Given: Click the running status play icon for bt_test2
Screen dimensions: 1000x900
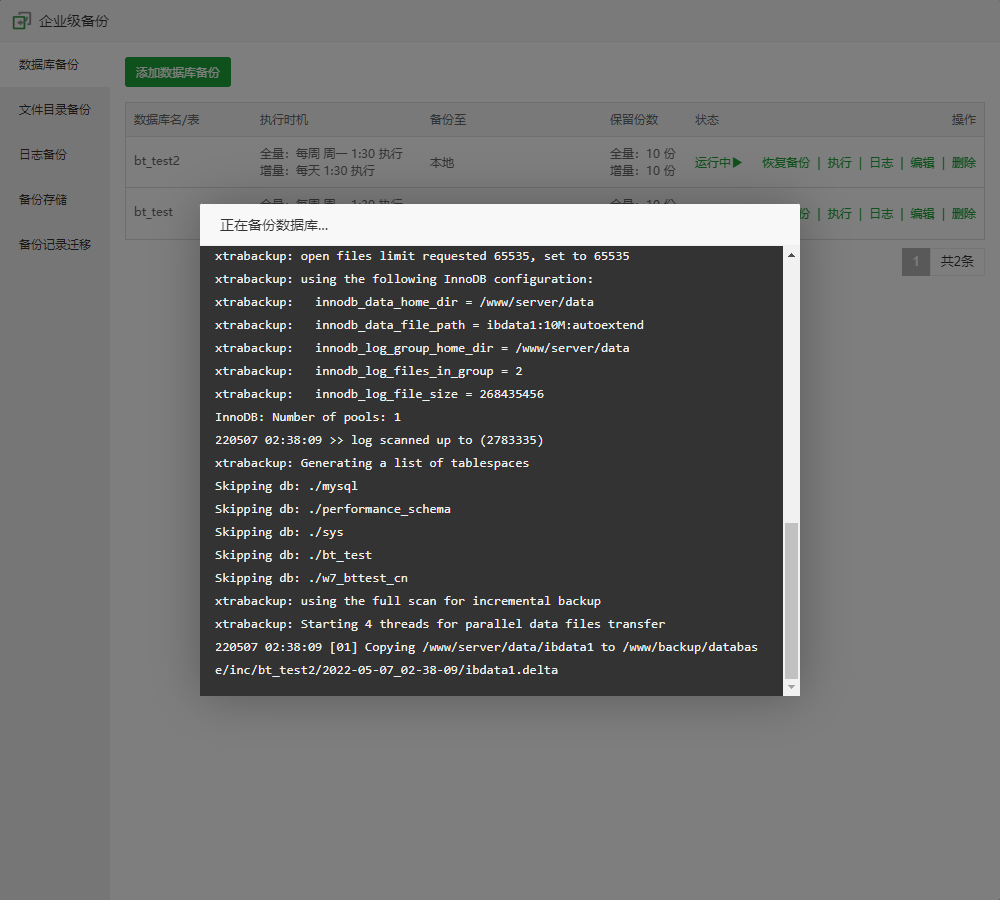Looking at the screenshot, I should pos(737,163).
